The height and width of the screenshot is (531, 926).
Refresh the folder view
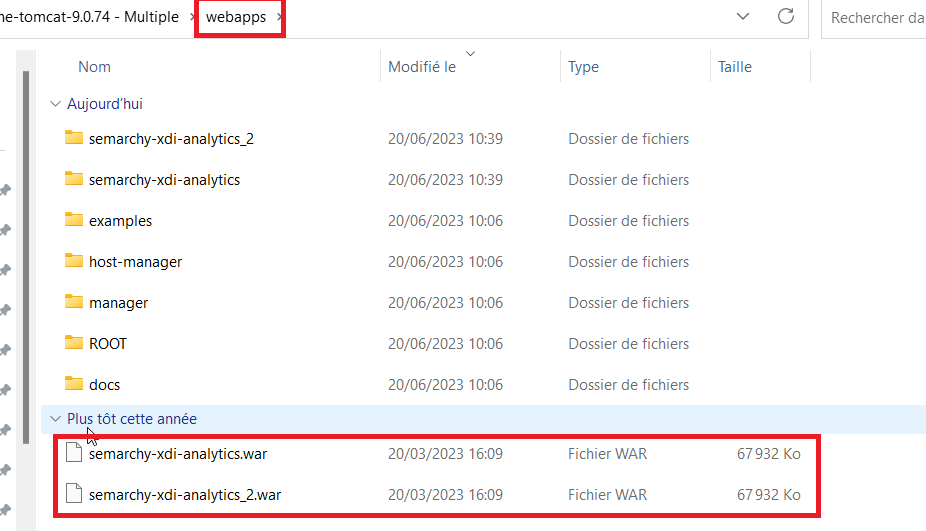[785, 17]
